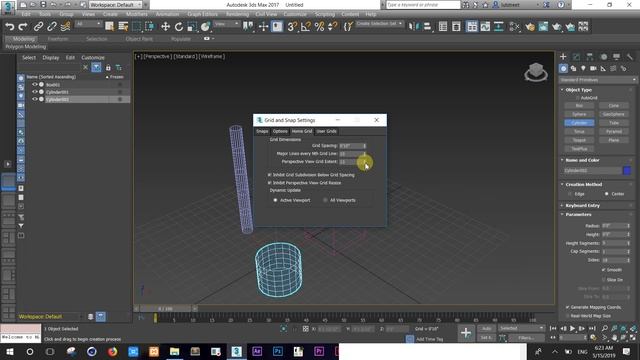Toggle visibility eye for Cylinder002
The height and width of the screenshot is (360, 640).
tap(35, 99)
